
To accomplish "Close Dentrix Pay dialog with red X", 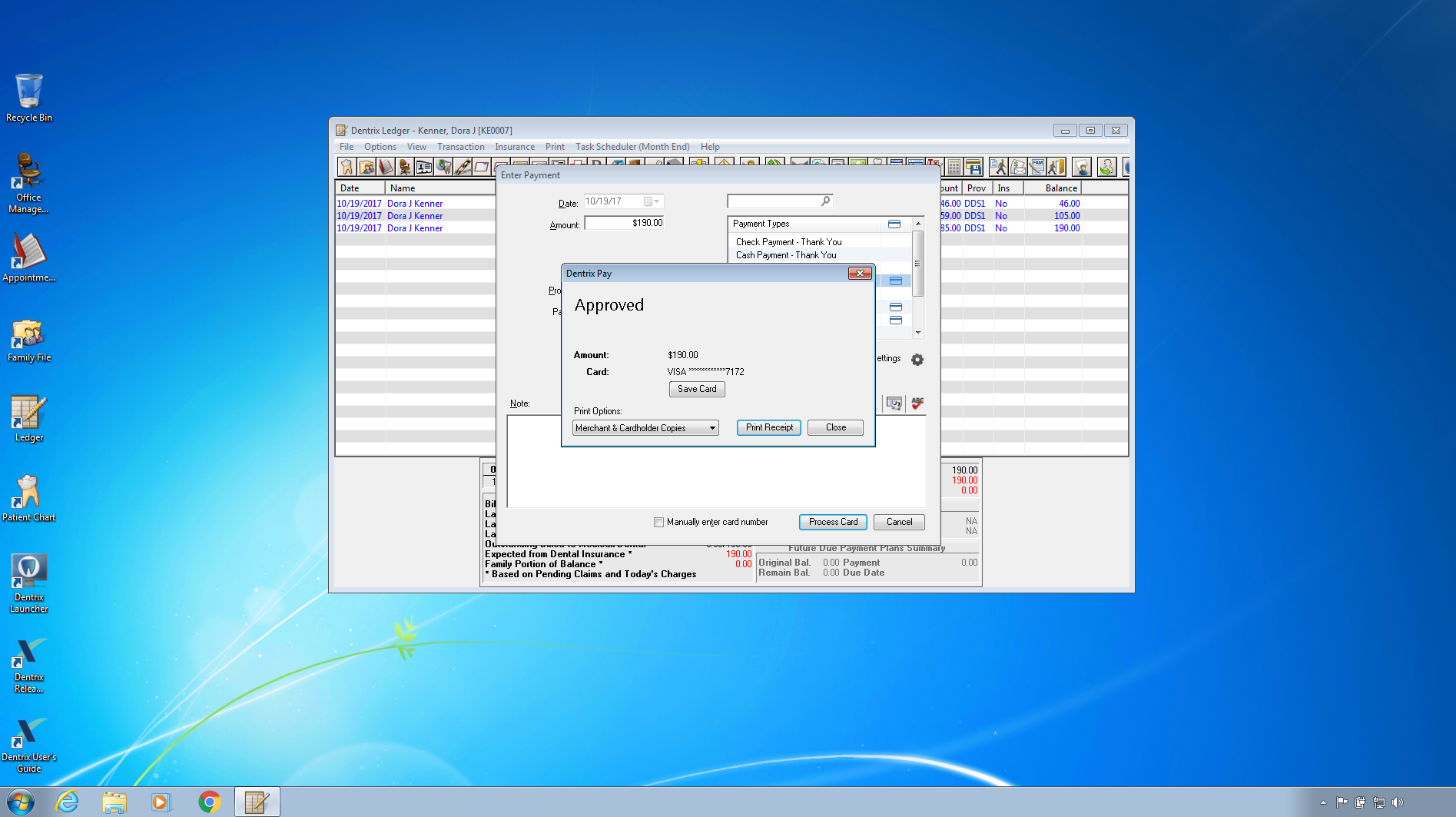I will click(x=860, y=273).
